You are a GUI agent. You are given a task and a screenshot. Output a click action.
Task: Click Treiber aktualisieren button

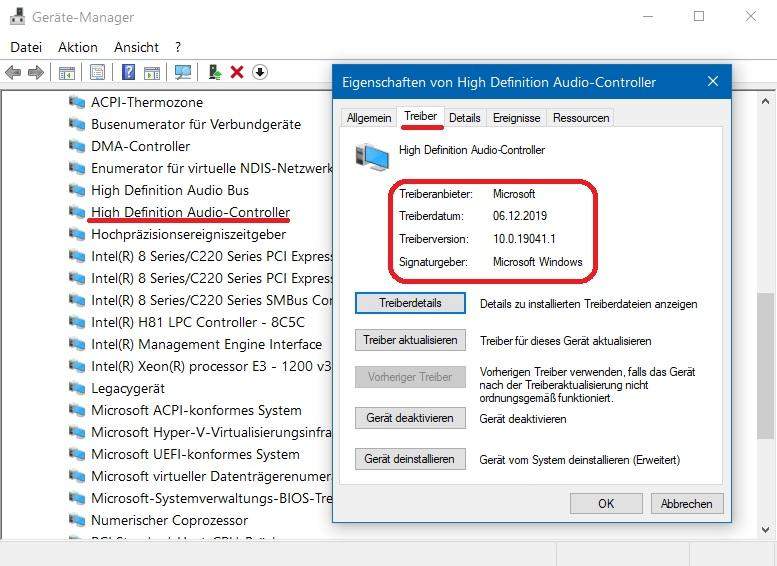410,340
